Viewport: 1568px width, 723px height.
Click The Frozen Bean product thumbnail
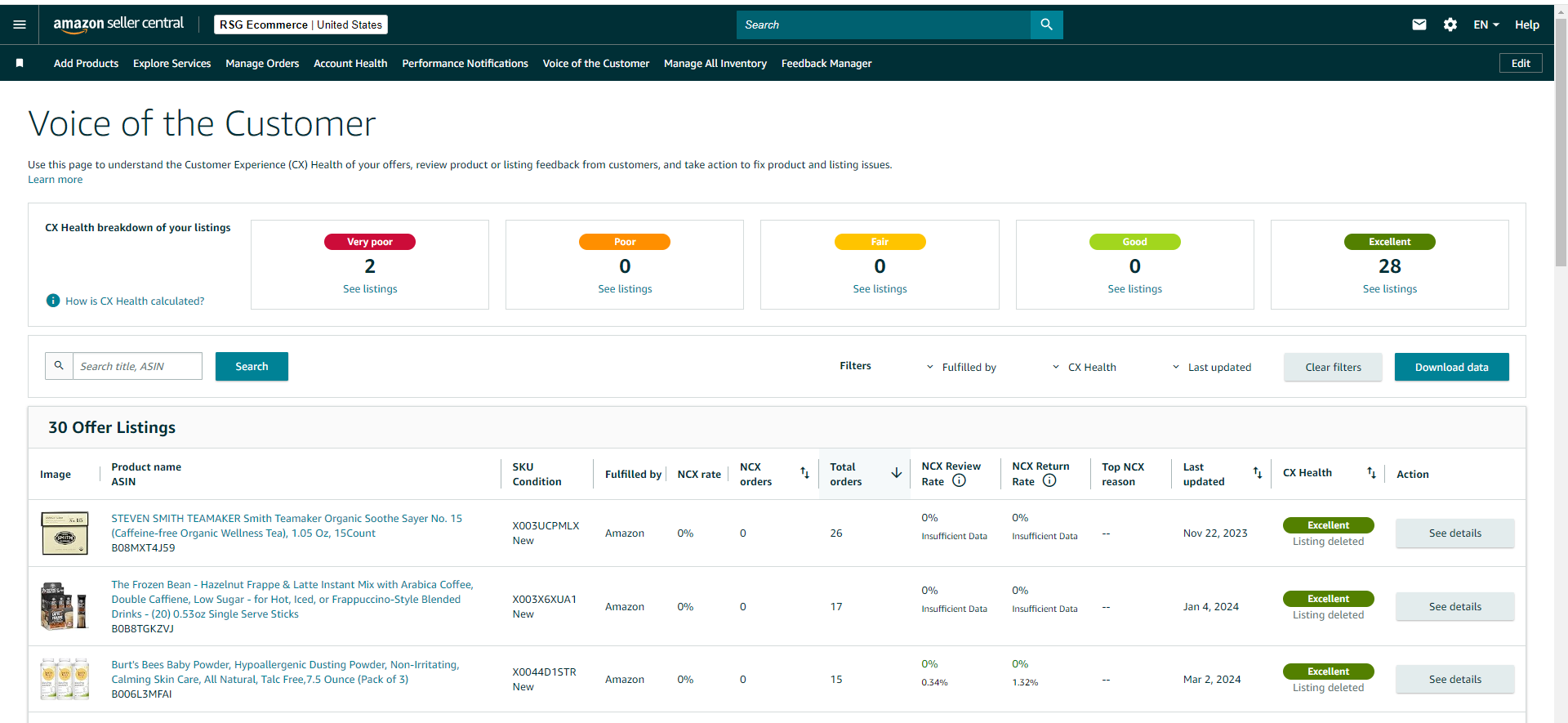[65, 606]
